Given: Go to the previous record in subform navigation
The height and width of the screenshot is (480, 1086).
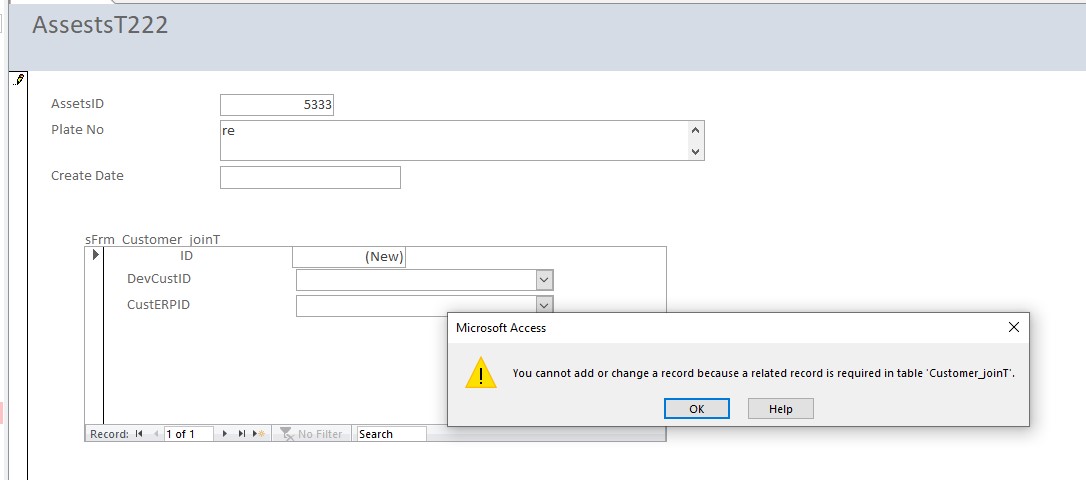Looking at the screenshot, I should [x=156, y=434].
